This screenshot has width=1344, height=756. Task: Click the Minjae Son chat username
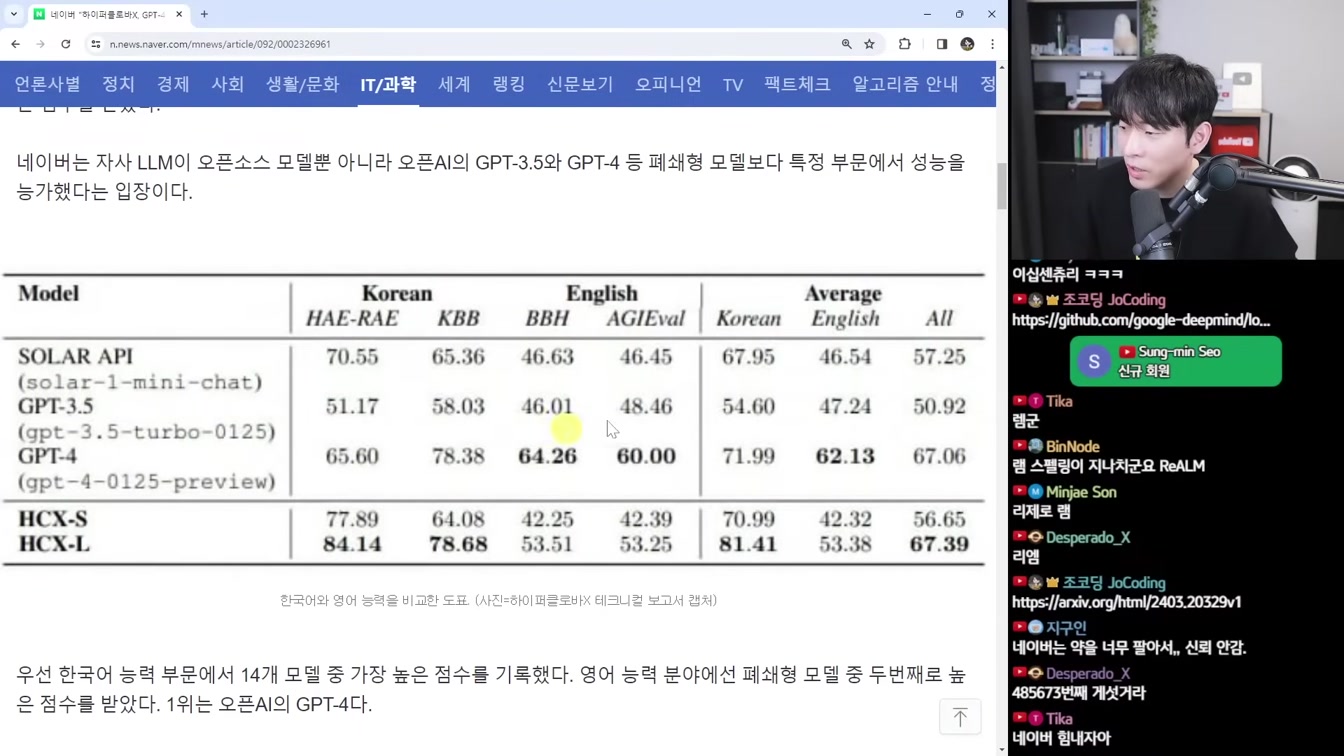(1081, 492)
